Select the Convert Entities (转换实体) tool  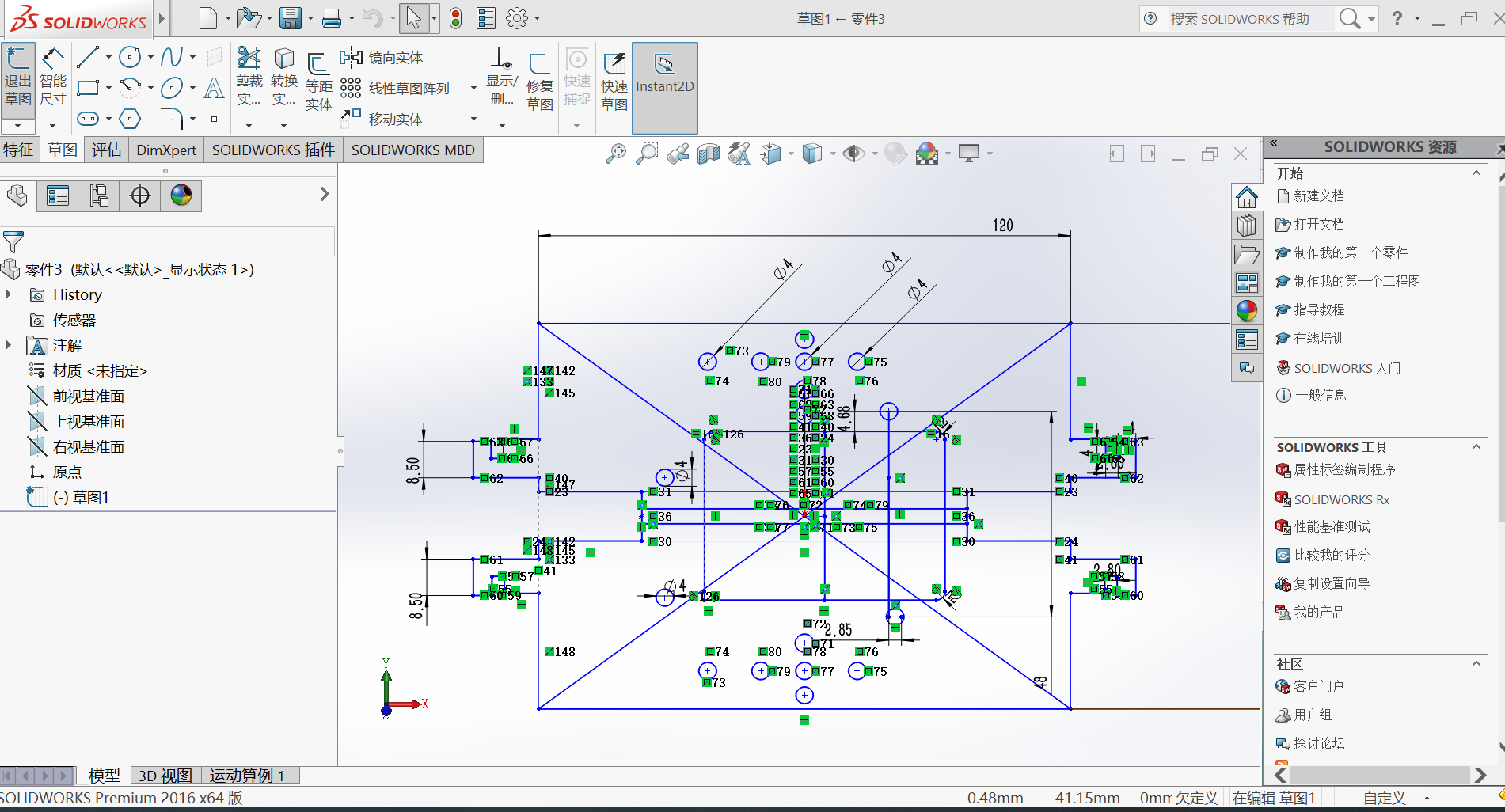click(283, 77)
